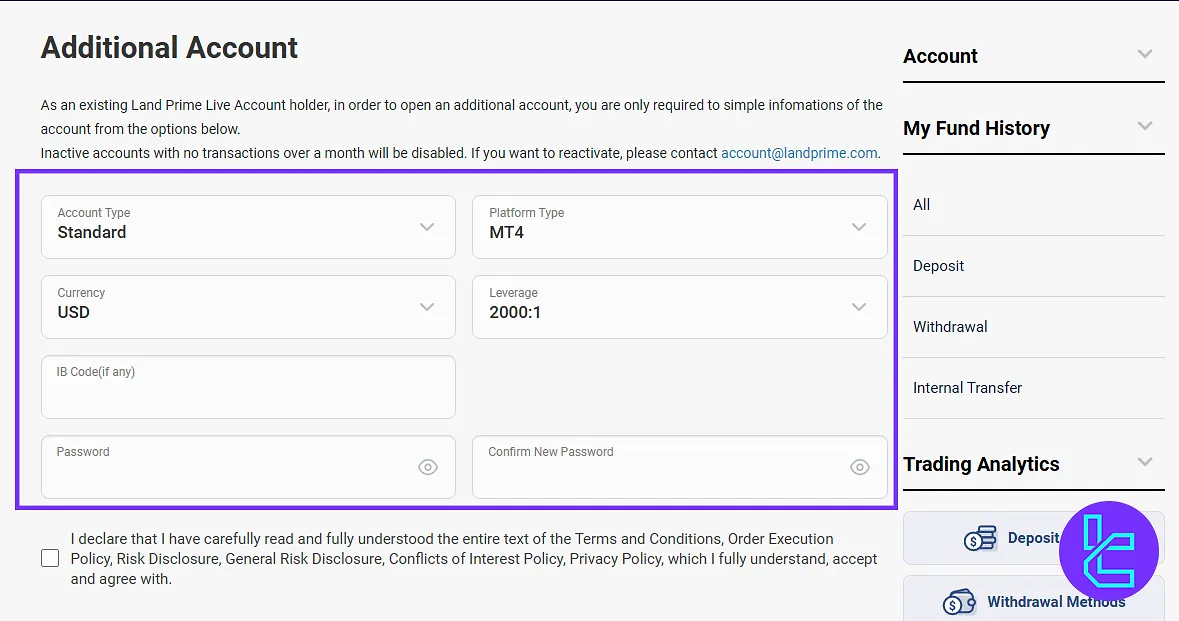Expand the Trading Analytics section chevron
Viewport: 1179px width, 621px height.
tap(1145, 463)
